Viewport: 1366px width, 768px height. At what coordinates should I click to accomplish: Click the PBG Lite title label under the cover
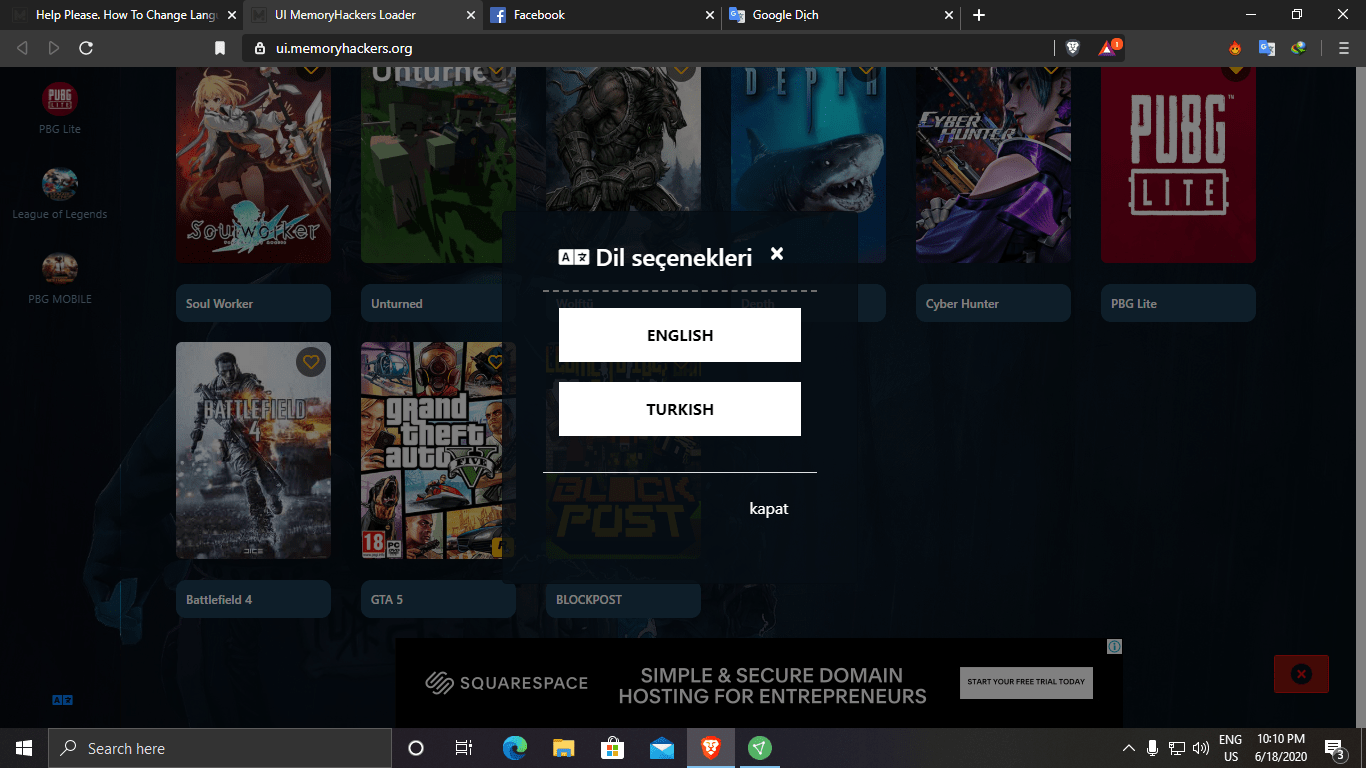1178,303
